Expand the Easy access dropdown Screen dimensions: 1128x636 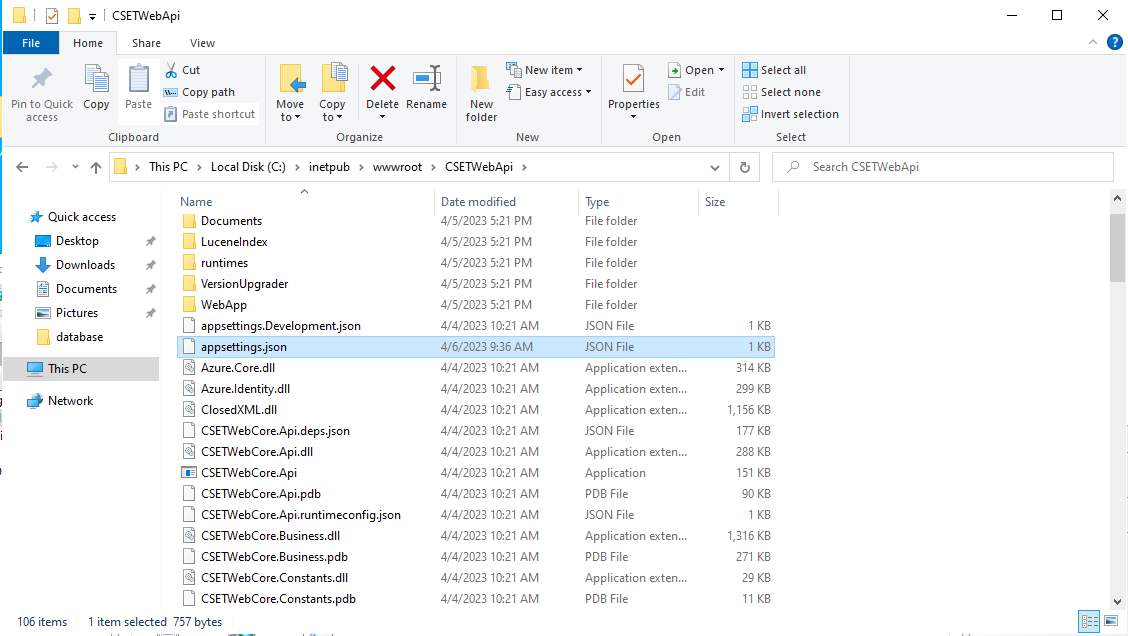pyautogui.click(x=549, y=92)
